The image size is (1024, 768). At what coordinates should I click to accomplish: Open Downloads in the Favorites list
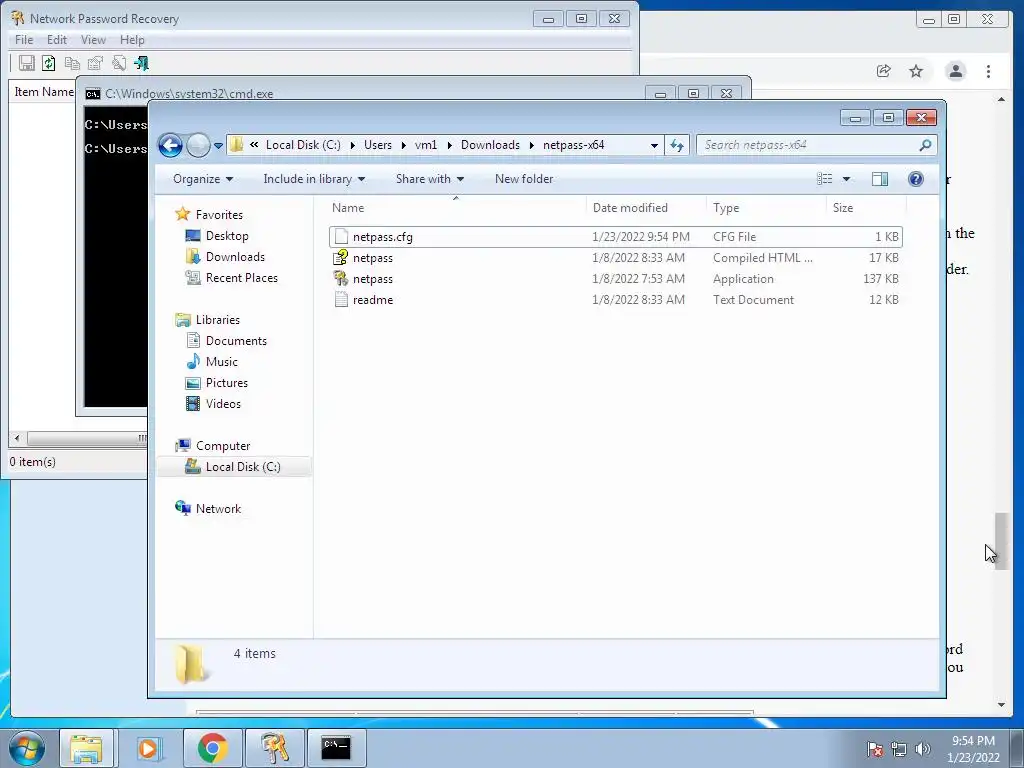click(235, 257)
